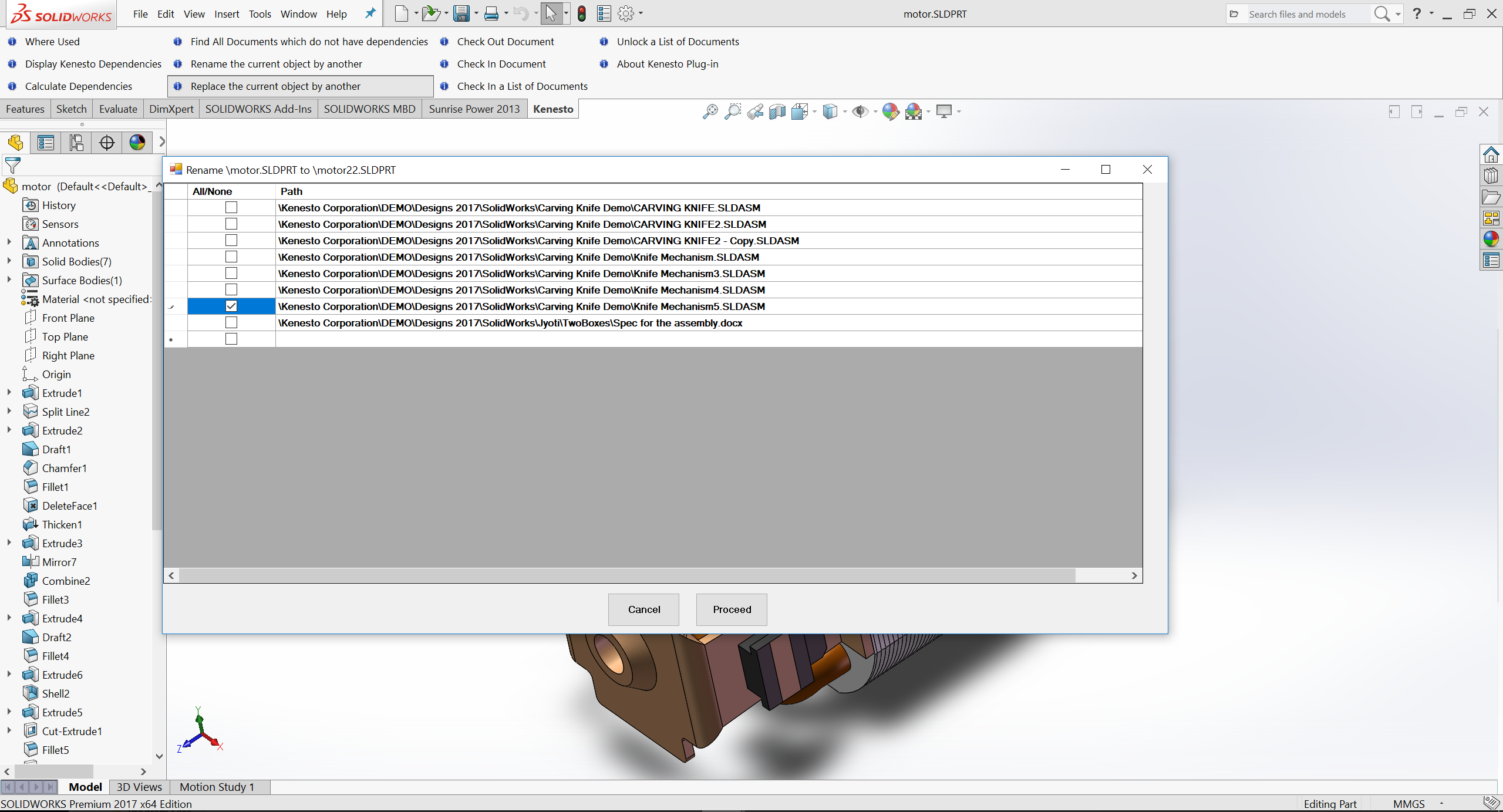This screenshot has height=812, width=1503.
Task: Open SOLIDWORKS Resources home icon in task pane
Action: point(1491,155)
